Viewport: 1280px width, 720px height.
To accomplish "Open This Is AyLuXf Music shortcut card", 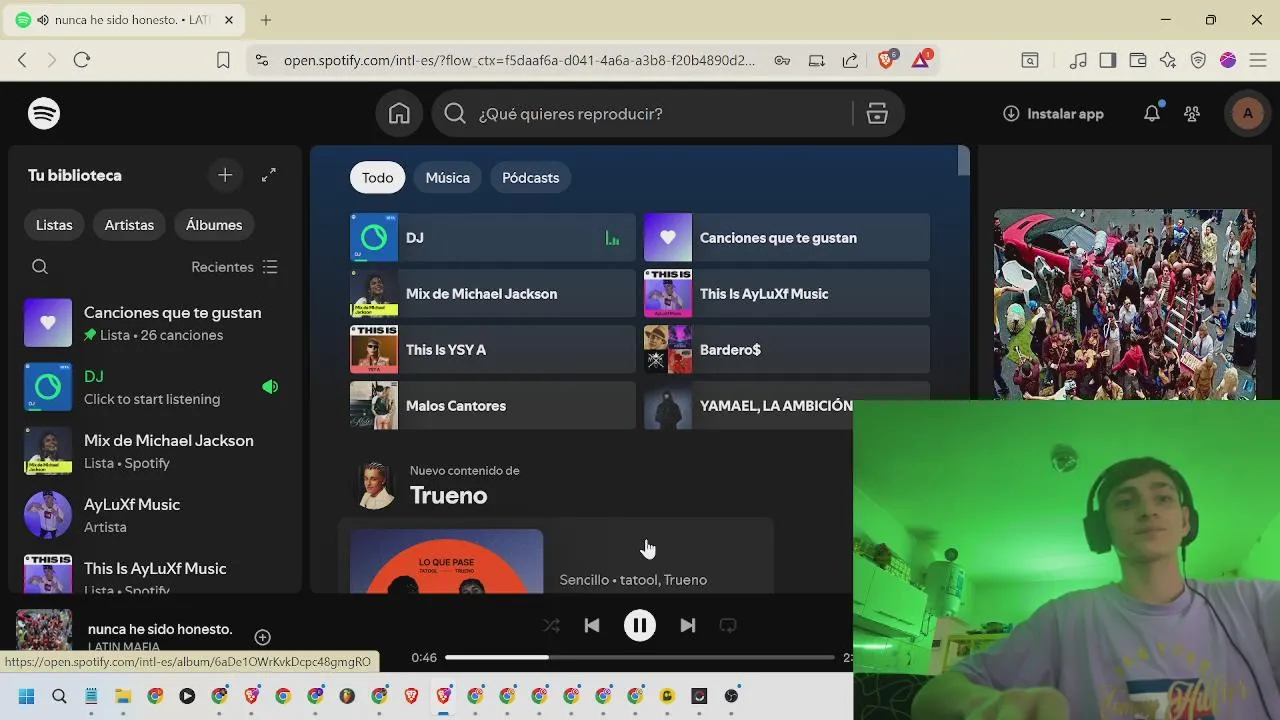I will 787,294.
